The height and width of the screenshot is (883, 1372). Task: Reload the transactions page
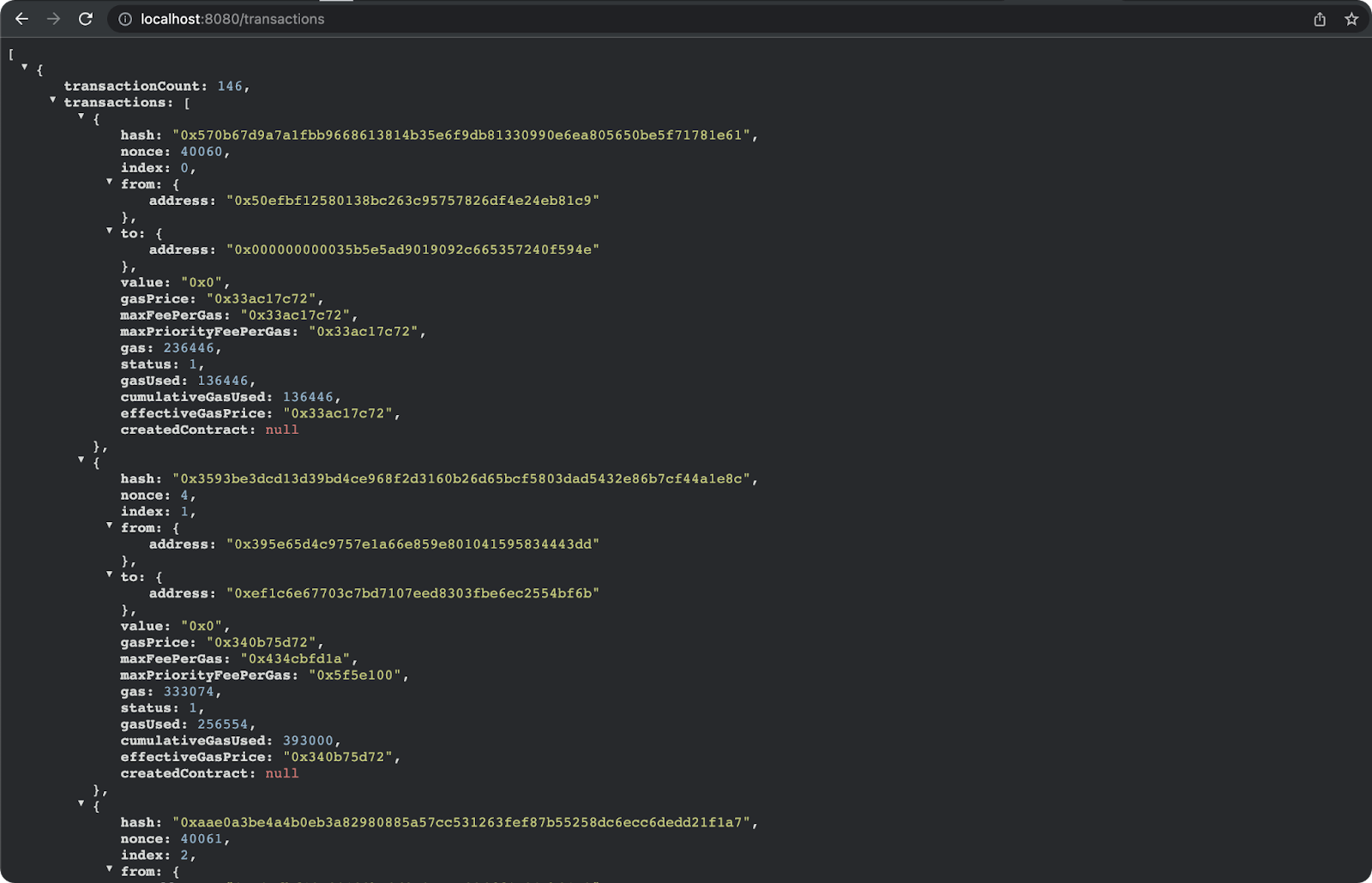tap(85, 19)
